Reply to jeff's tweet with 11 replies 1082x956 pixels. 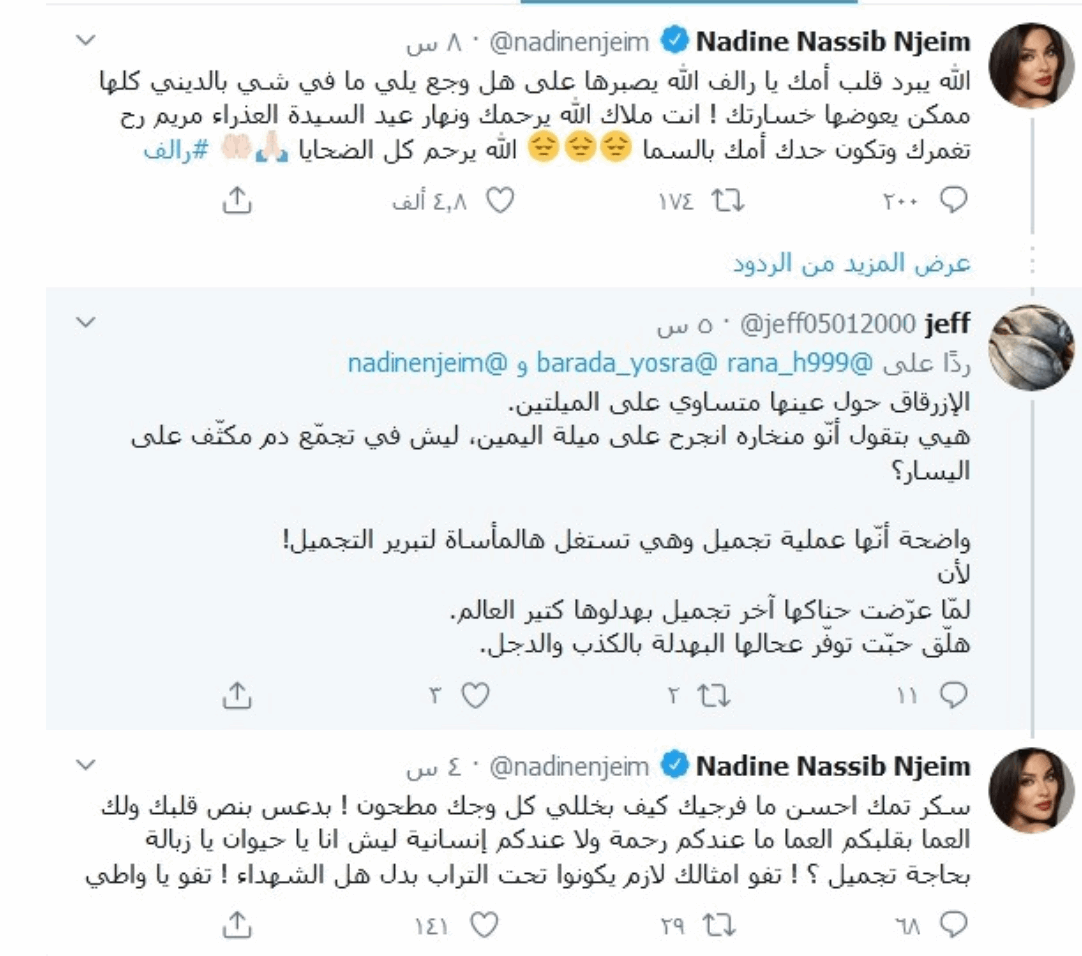click(x=953, y=695)
